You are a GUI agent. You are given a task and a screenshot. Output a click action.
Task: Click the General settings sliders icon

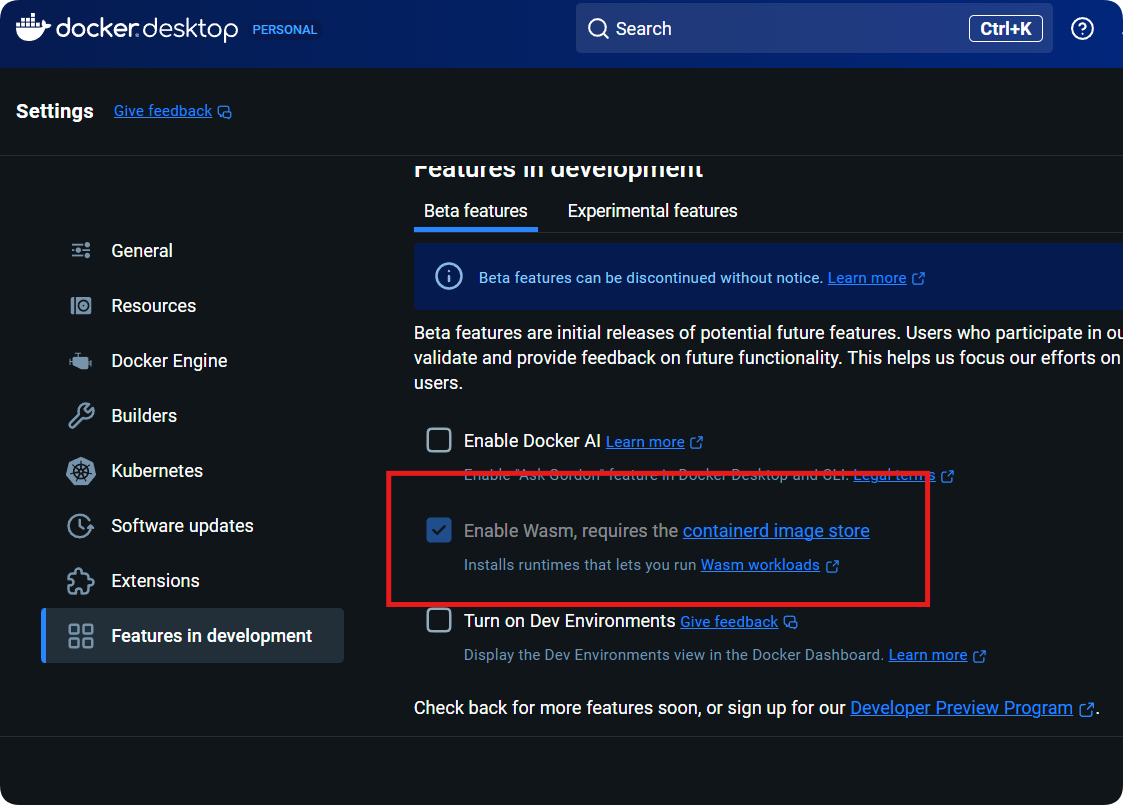pos(81,251)
